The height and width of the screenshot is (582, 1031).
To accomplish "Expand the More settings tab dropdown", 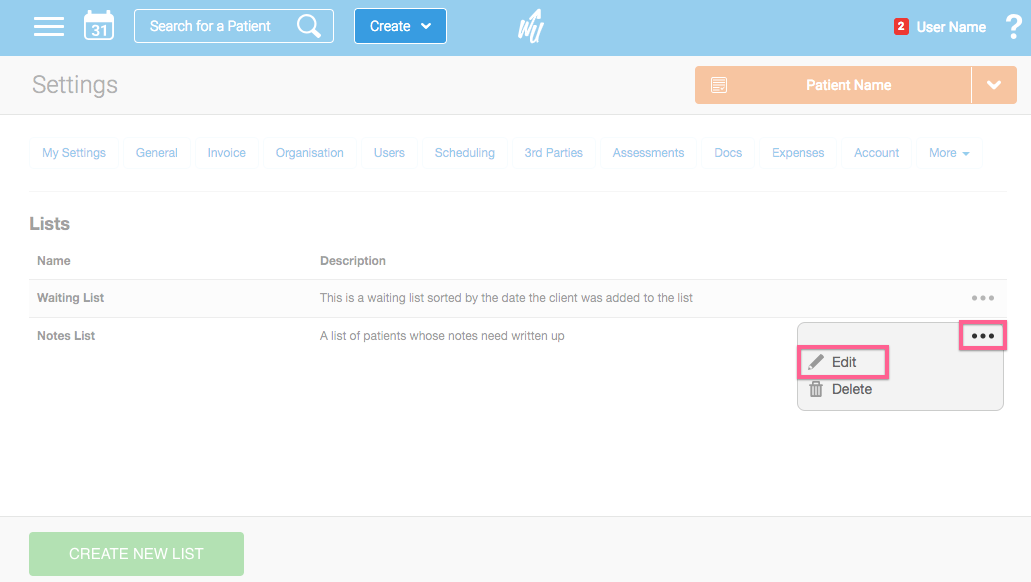I will pos(948,153).
